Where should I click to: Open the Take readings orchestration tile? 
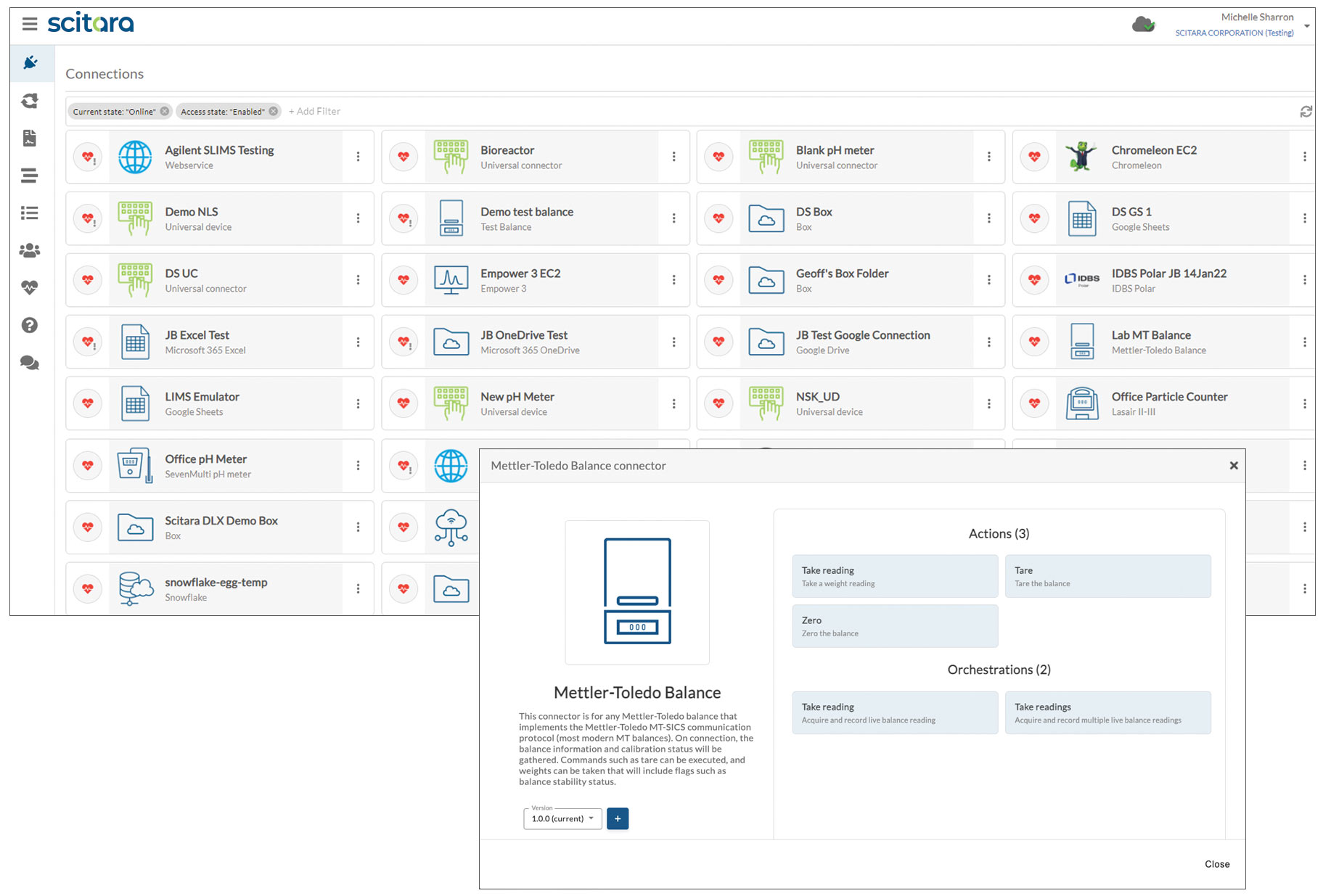pyautogui.click(x=1107, y=712)
